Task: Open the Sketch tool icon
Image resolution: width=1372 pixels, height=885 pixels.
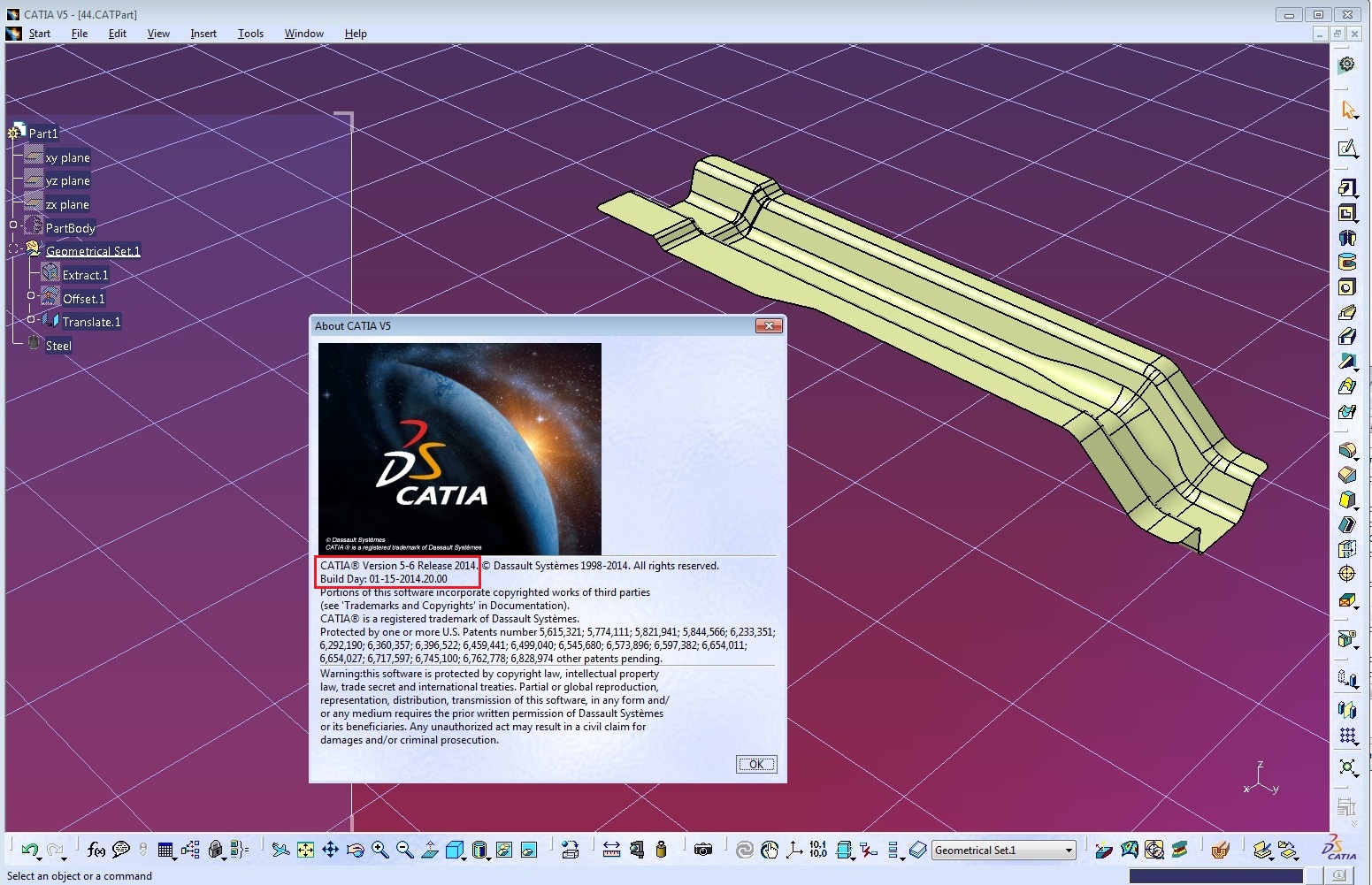Action: click(x=1346, y=148)
